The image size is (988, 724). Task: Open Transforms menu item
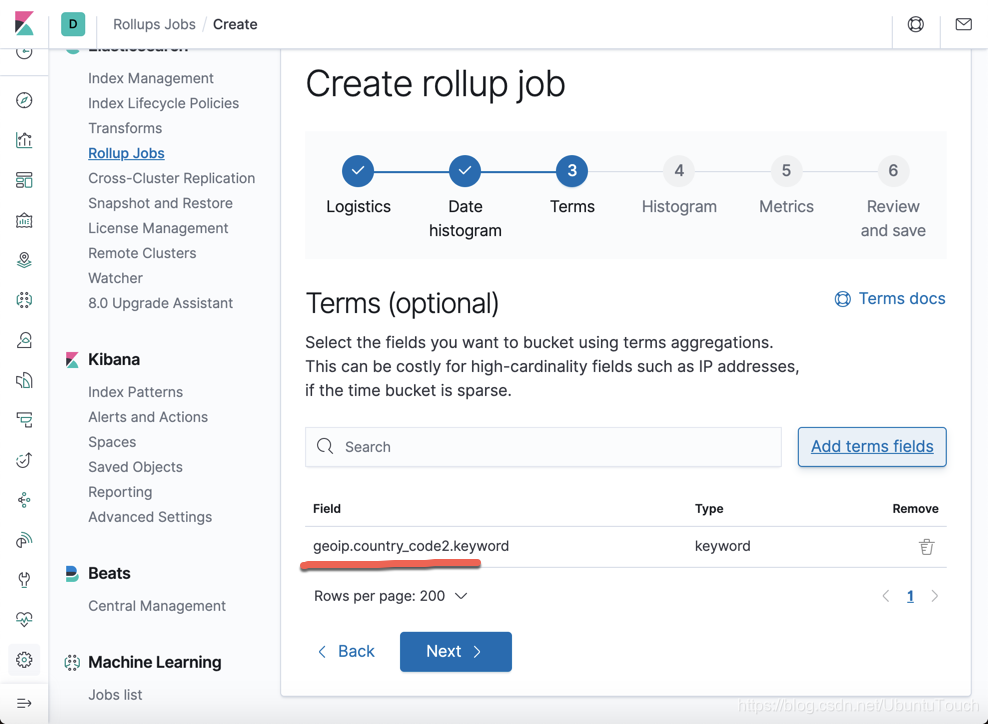(x=125, y=128)
